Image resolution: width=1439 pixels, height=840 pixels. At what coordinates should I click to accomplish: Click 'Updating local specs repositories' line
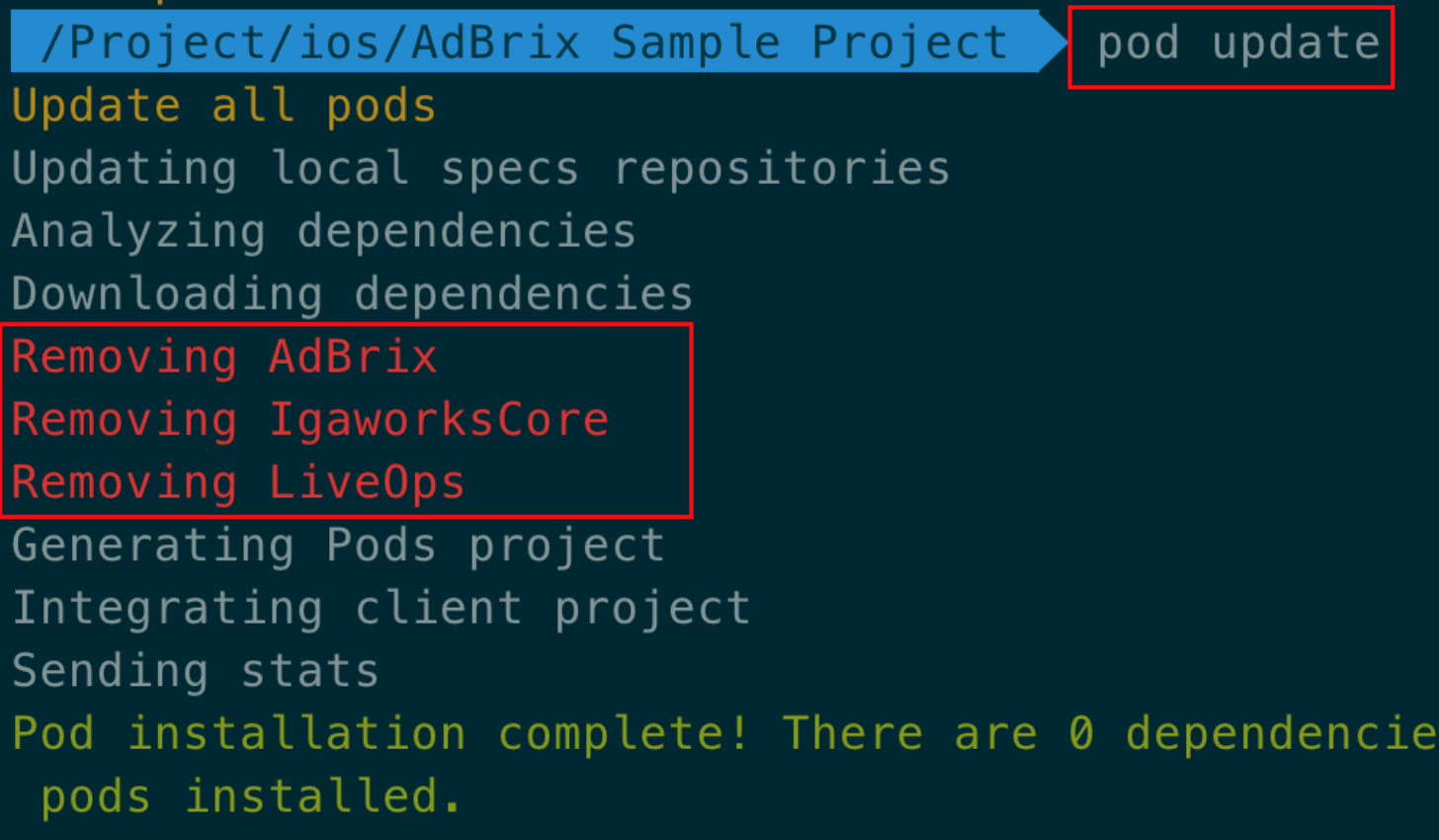pyautogui.click(x=481, y=169)
